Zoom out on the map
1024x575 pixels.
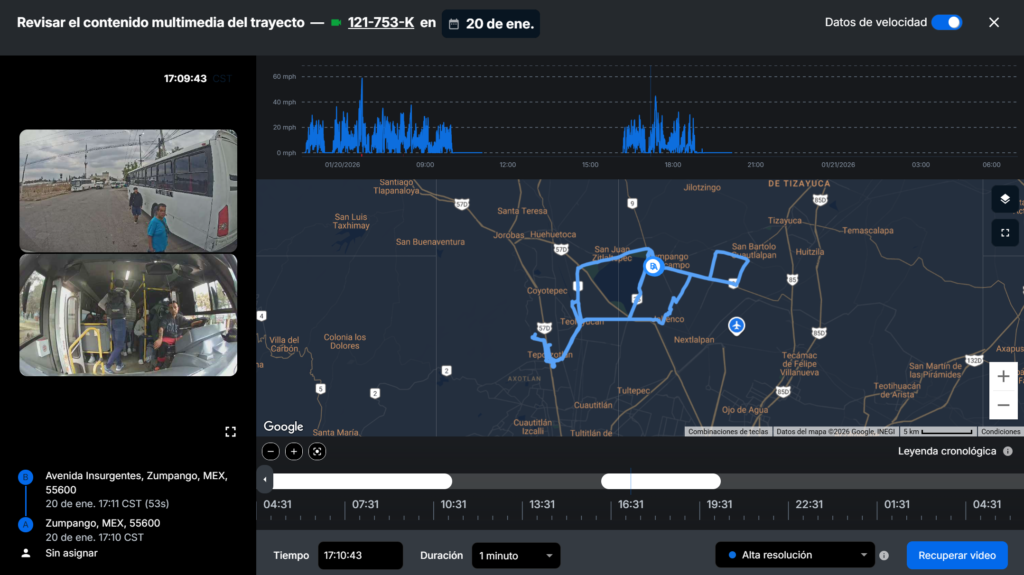click(x=1004, y=405)
